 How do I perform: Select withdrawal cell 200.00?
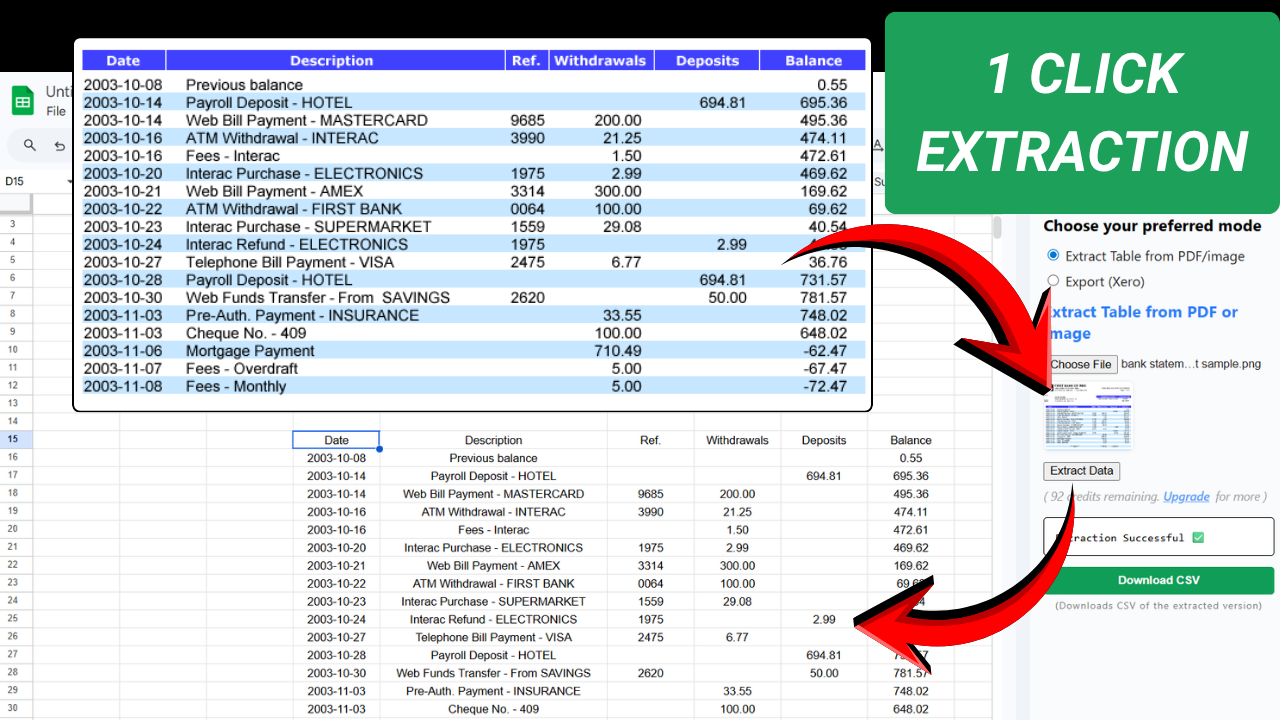click(737, 494)
